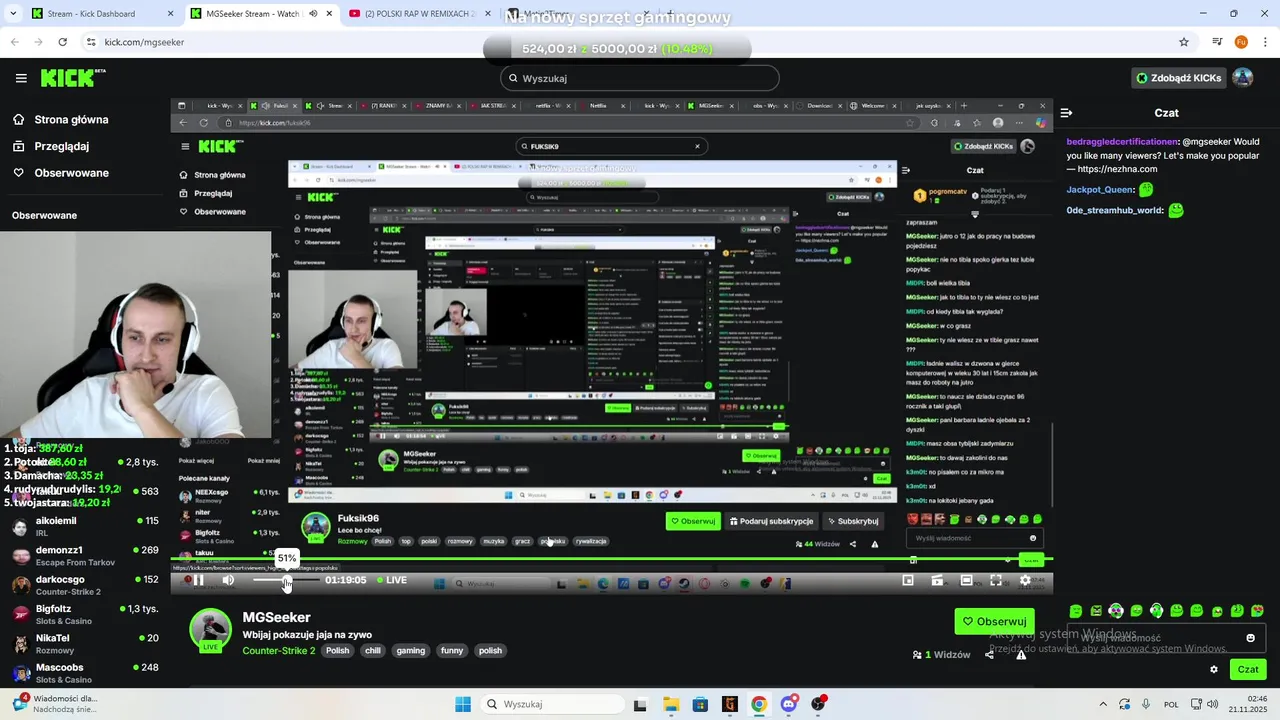Image resolution: width=1280 pixels, height=720 pixels.
Task: Mute the stream volume speaker icon
Action: [228, 580]
